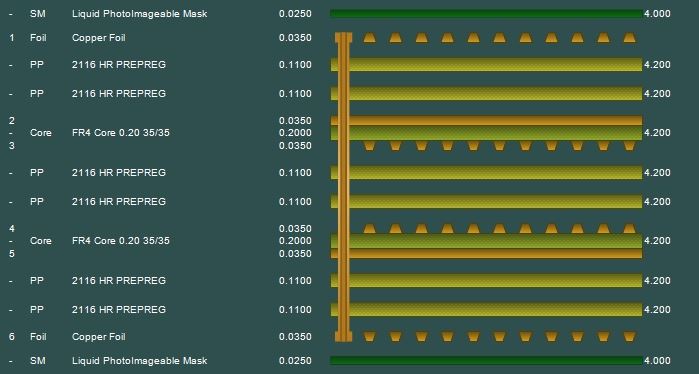
Task: Click the SM label in the row below layer 6
Action: (x=37, y=361)
